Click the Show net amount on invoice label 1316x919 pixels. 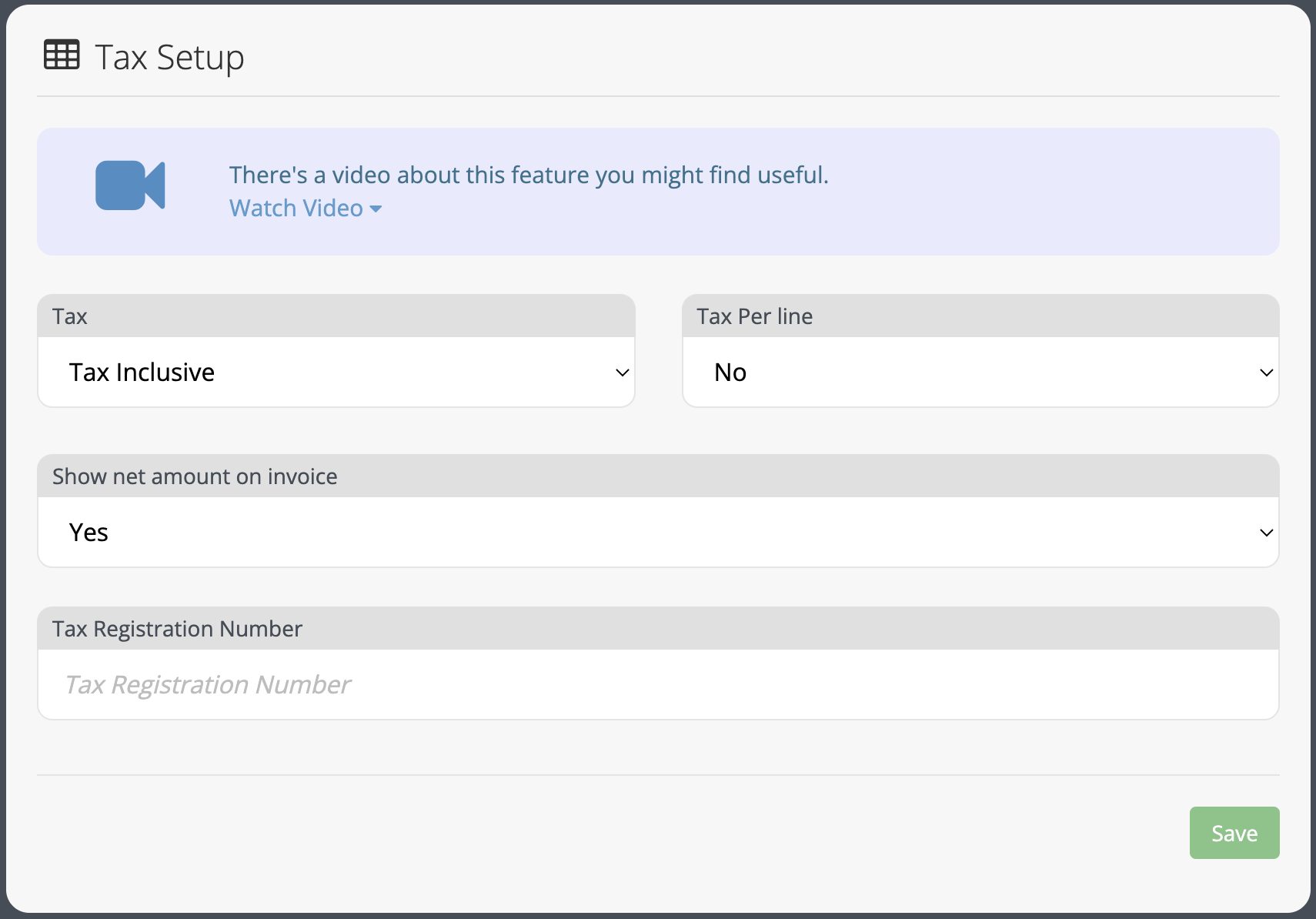(195, 476)
